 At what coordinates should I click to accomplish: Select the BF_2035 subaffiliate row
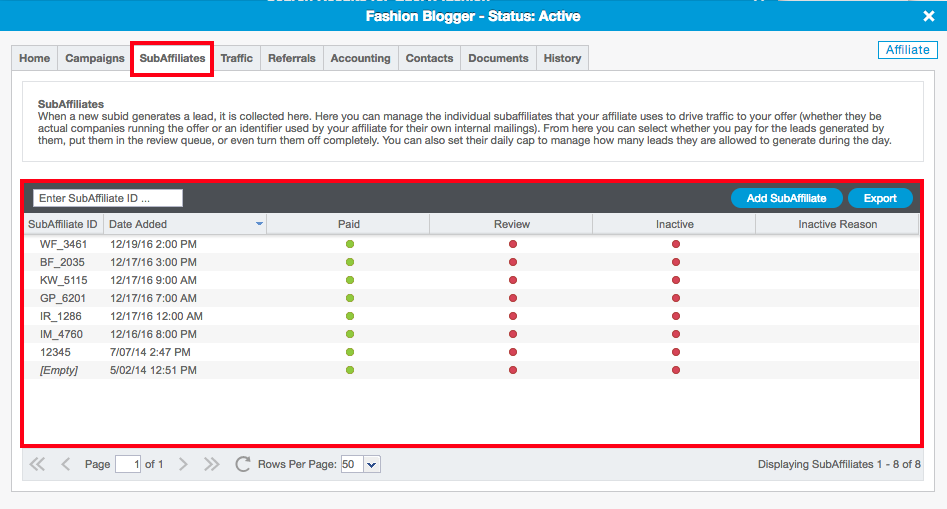click(472, 262)
